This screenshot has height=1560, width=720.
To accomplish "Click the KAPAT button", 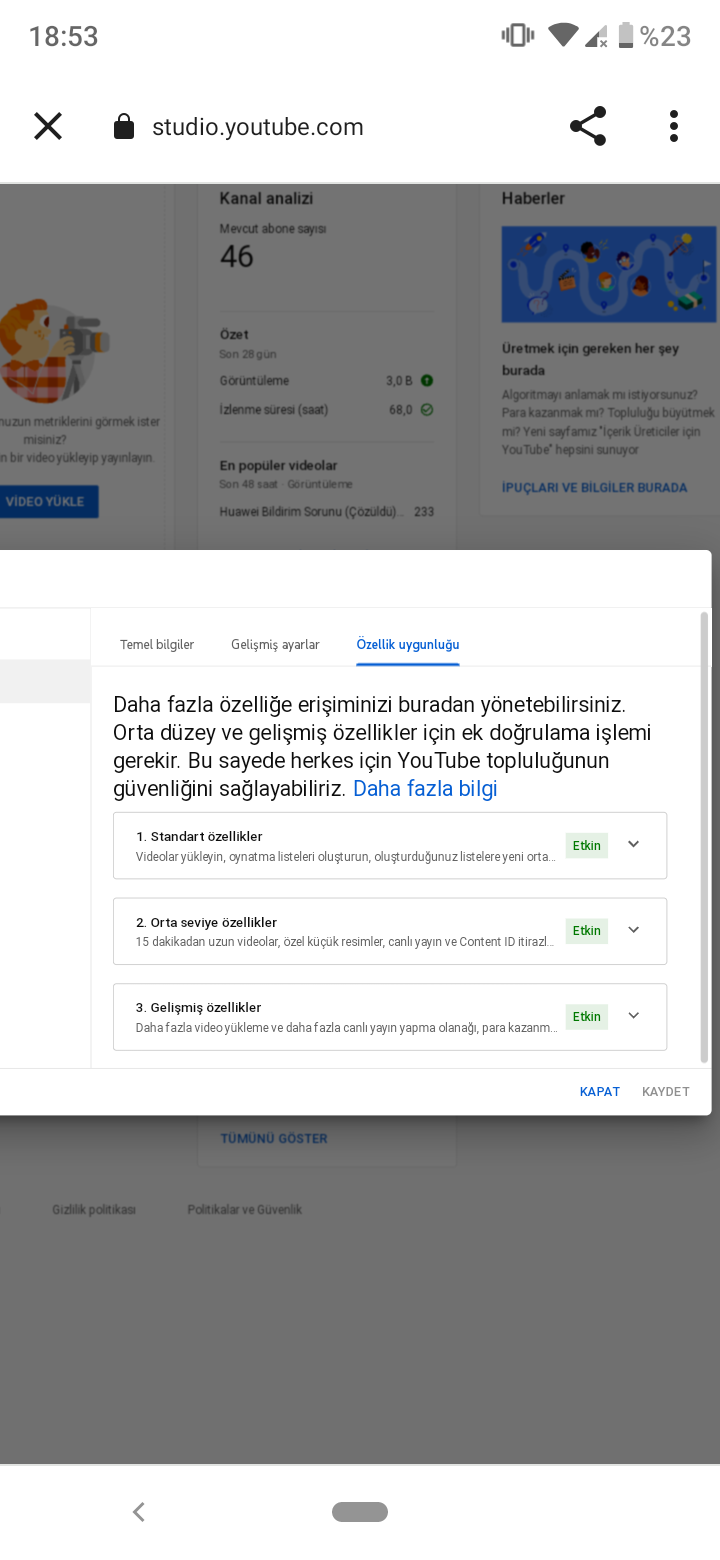I will point(600,1091).
